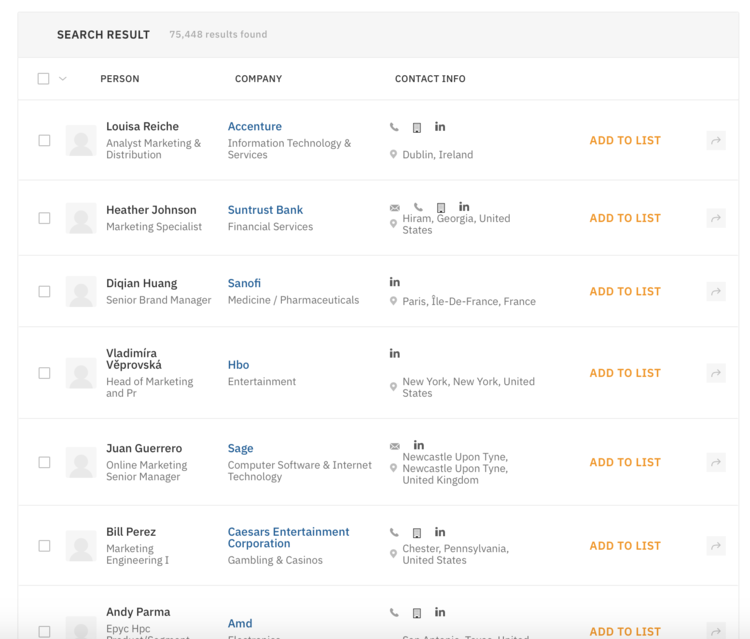The image size is (750, 639).
Task: Check the Heather Johnson row checkbox
Action: [44, 218]
